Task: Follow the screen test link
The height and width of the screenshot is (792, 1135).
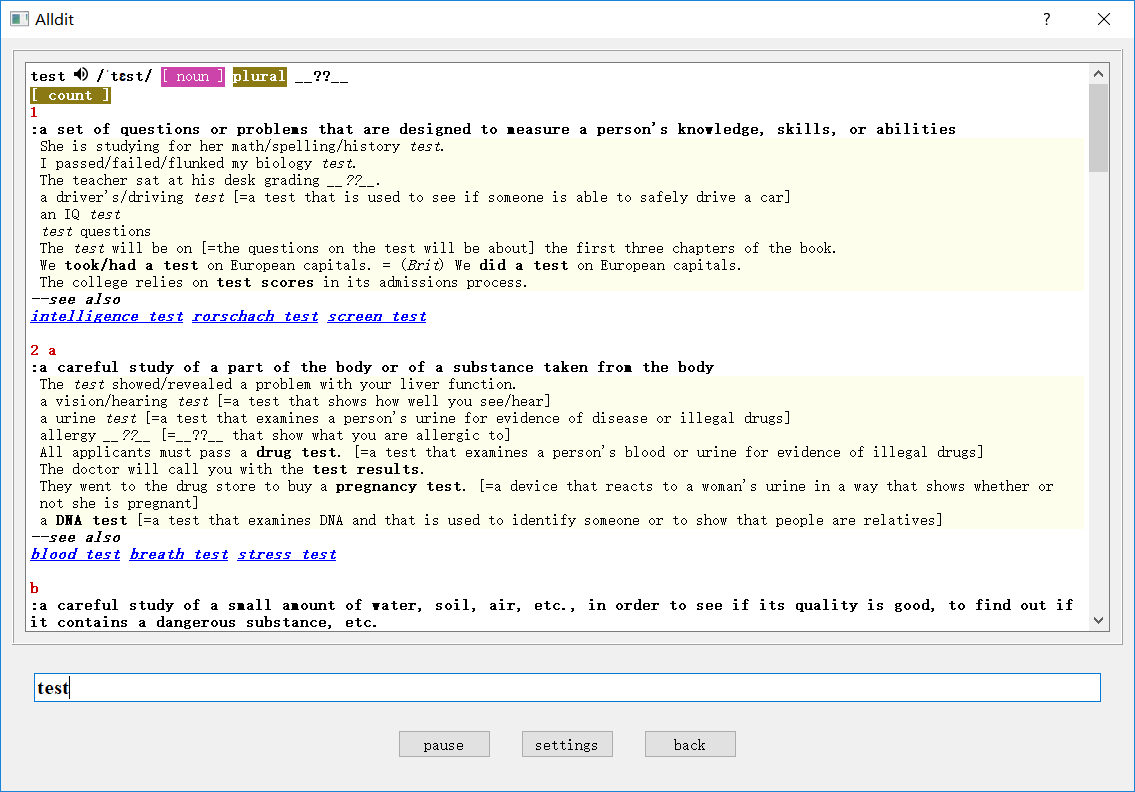Action: click(x=377, y=316)
